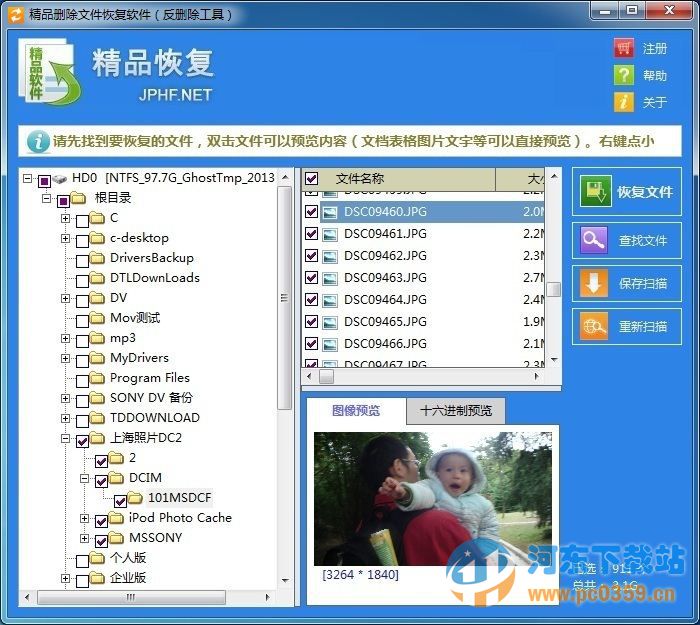This screenshot has width=700, height=625.
Task: Click the 恢复文件 button label
Action: (x=645, y=192)
